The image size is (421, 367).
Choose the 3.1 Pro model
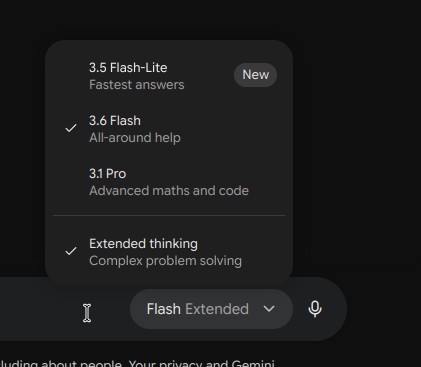point(169,182)
